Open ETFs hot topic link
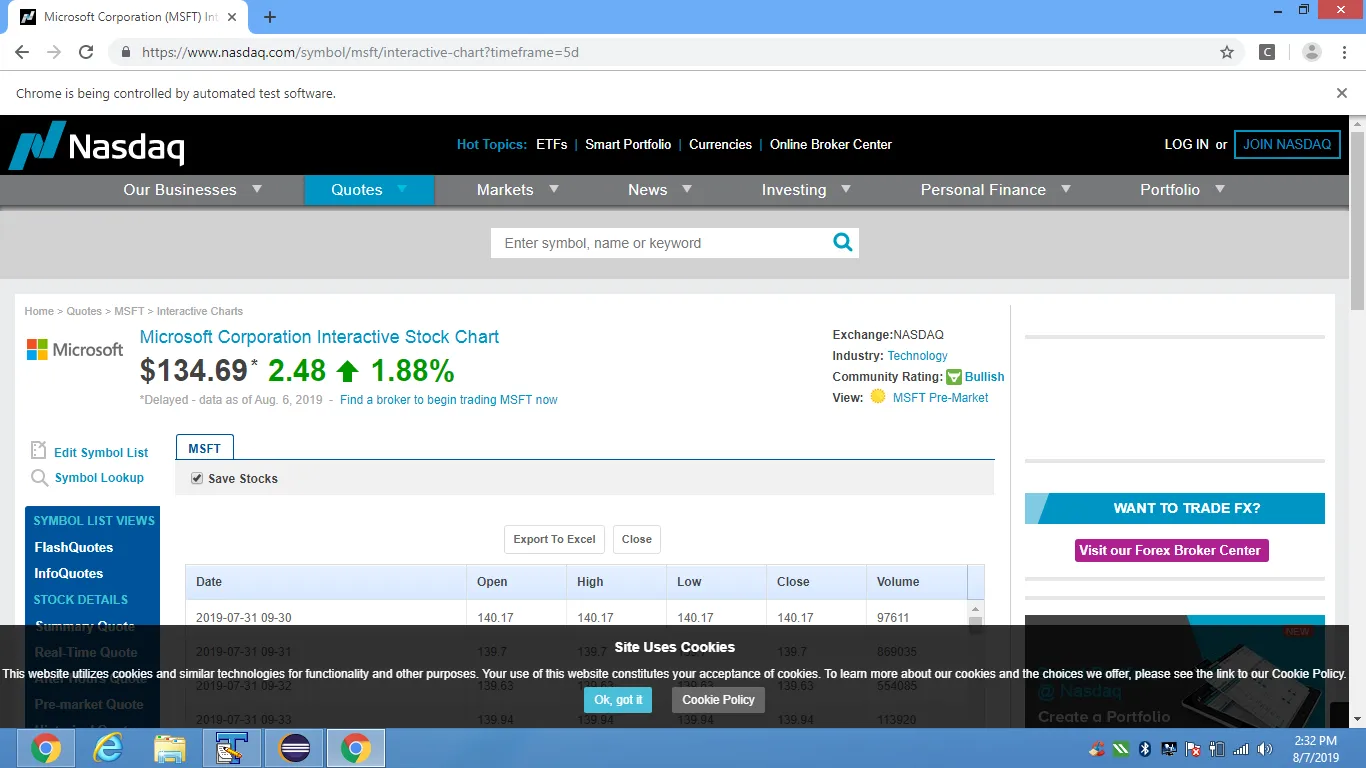The height and width of the screenshot is (768, 1366). coord(551,144)
